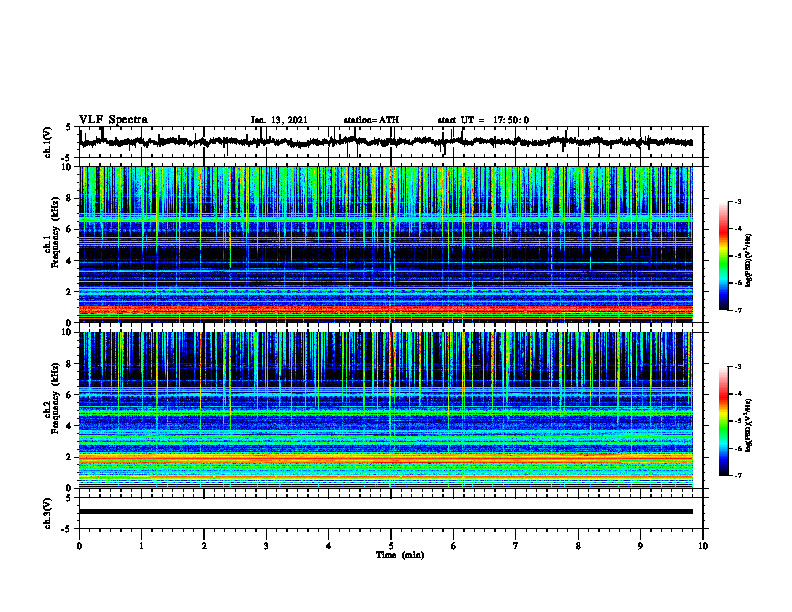Viewport: 792px width, 612px height.
Task: Click the ch.2 spectrogram panel
Action: (385, 410)
